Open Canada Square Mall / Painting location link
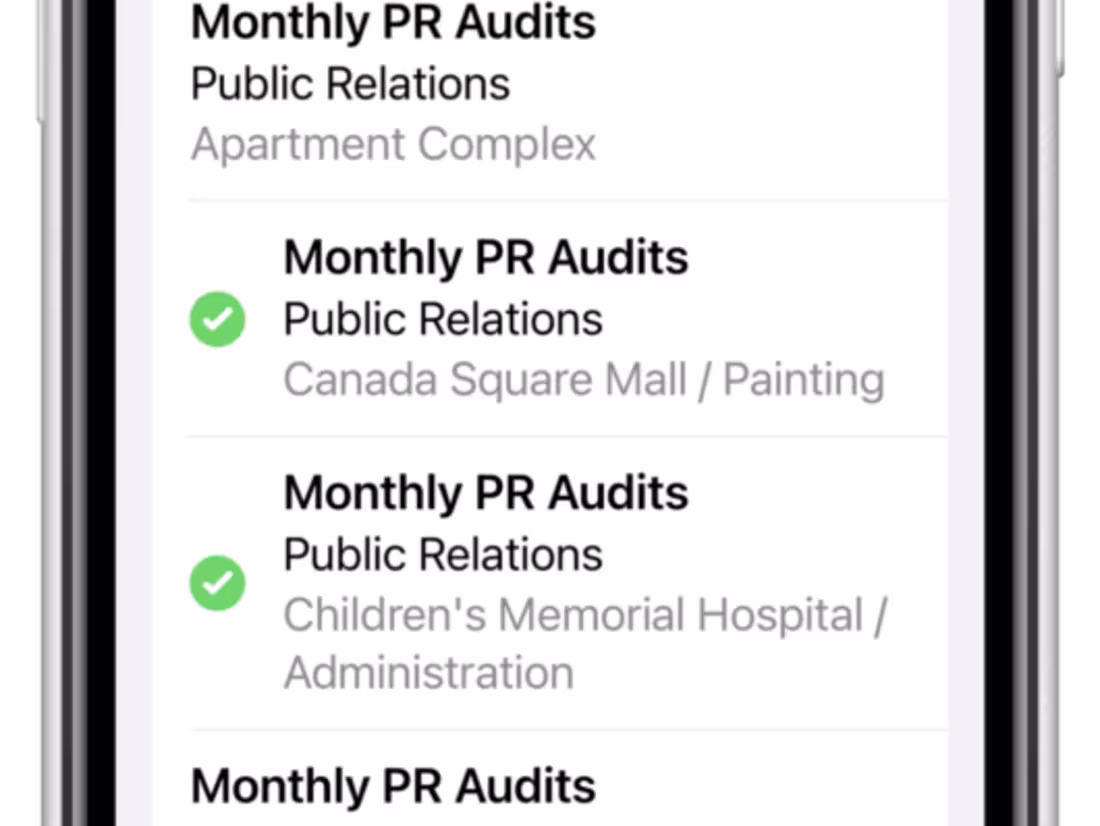Screen dimensions: 1100x826 [x=584, y=379]
